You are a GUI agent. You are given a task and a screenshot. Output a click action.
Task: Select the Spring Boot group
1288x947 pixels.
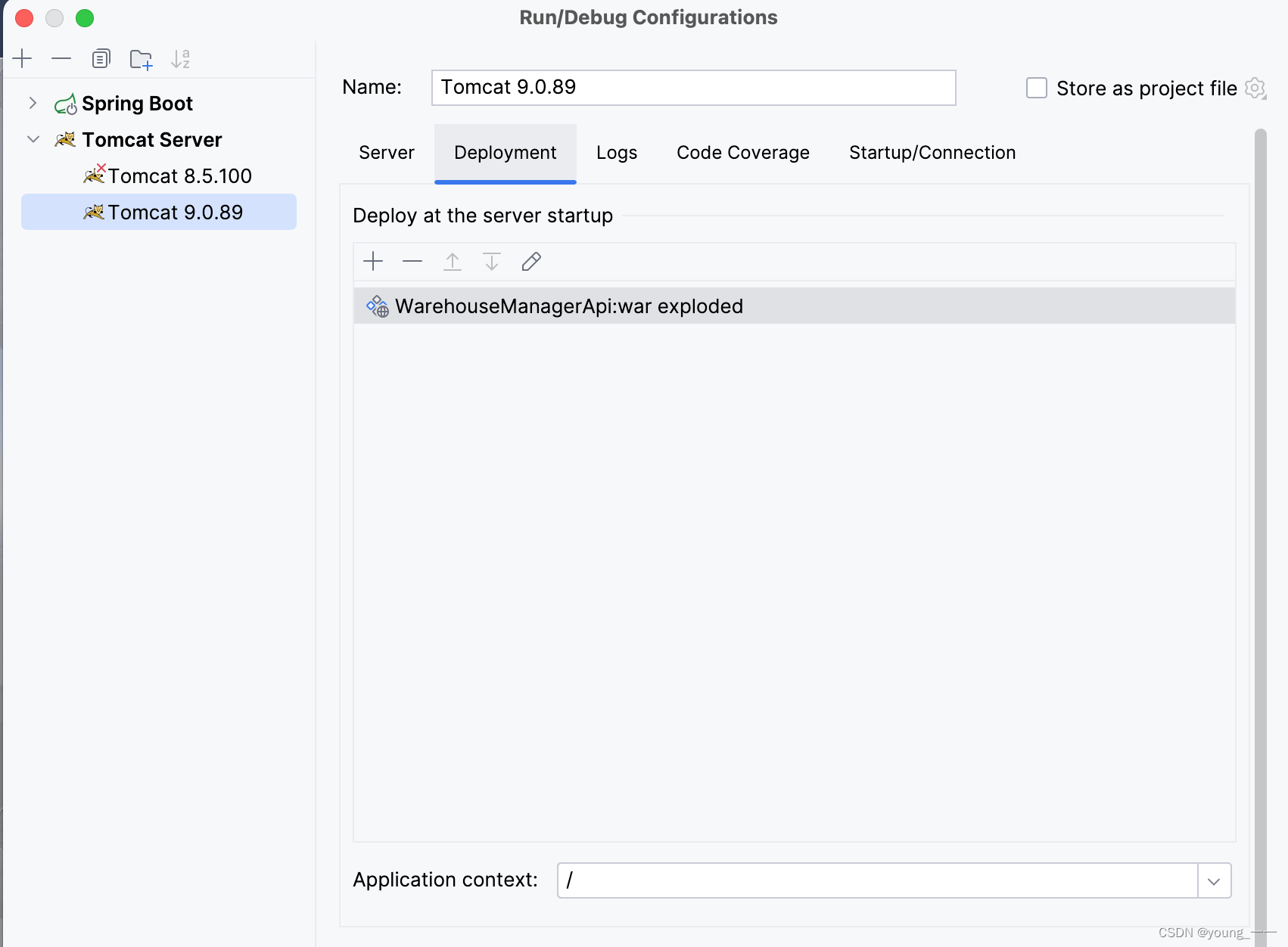(159, 104)
